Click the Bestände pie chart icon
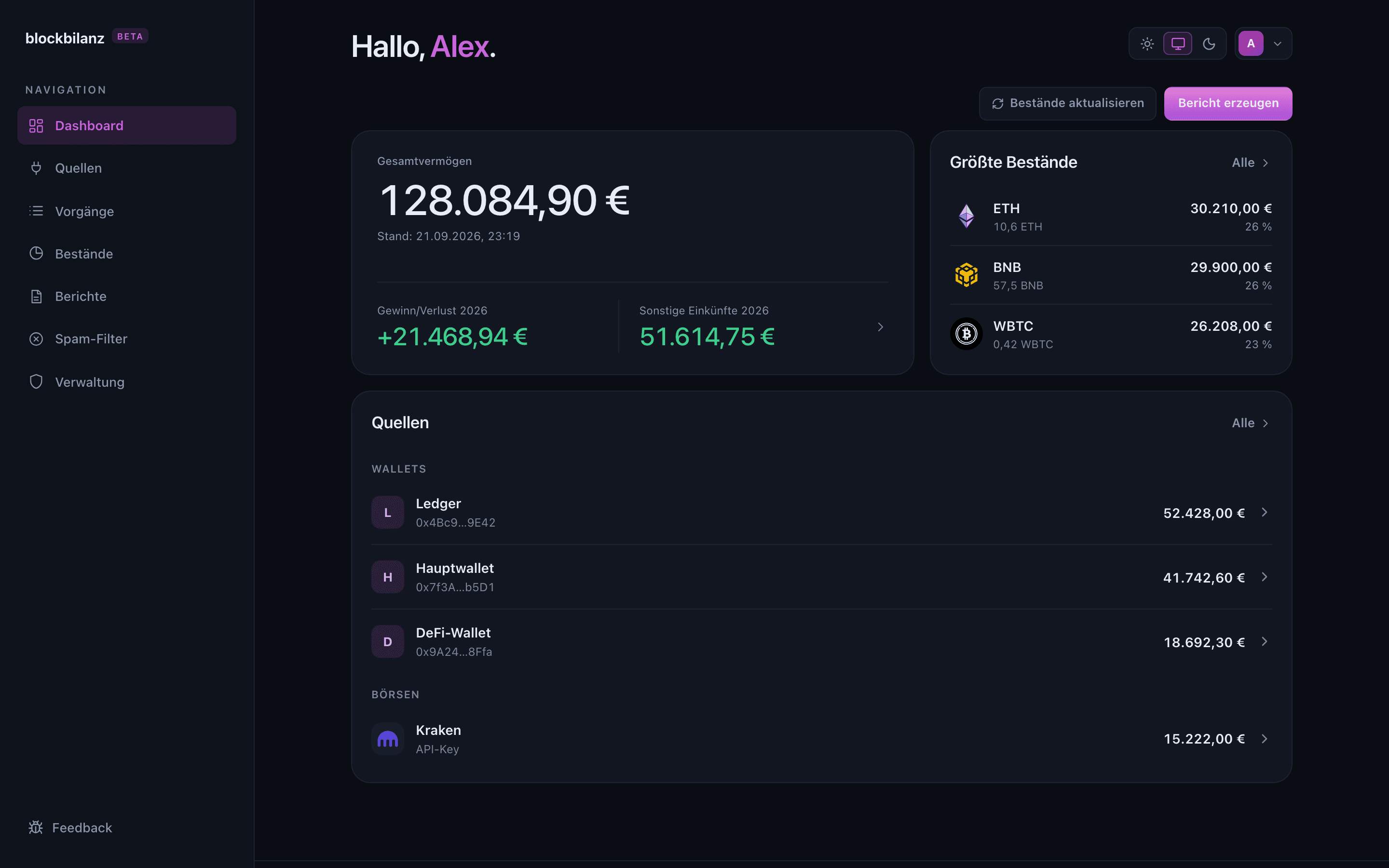 36,253
